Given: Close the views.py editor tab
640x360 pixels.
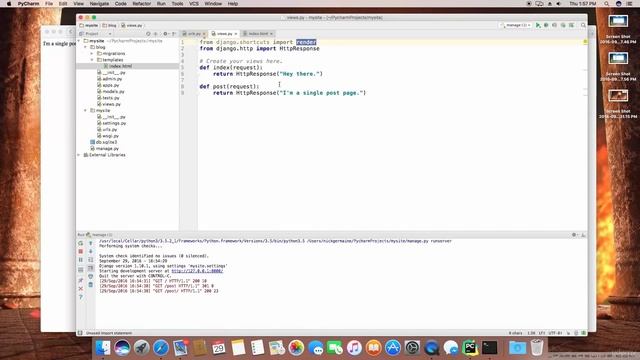Looking at the screenshot, I should click(236, 34).
